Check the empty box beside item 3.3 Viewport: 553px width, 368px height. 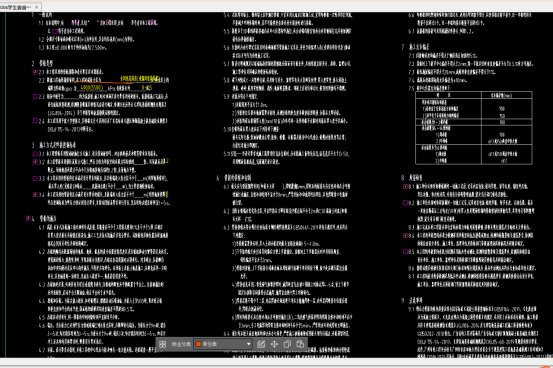point(35,178)
